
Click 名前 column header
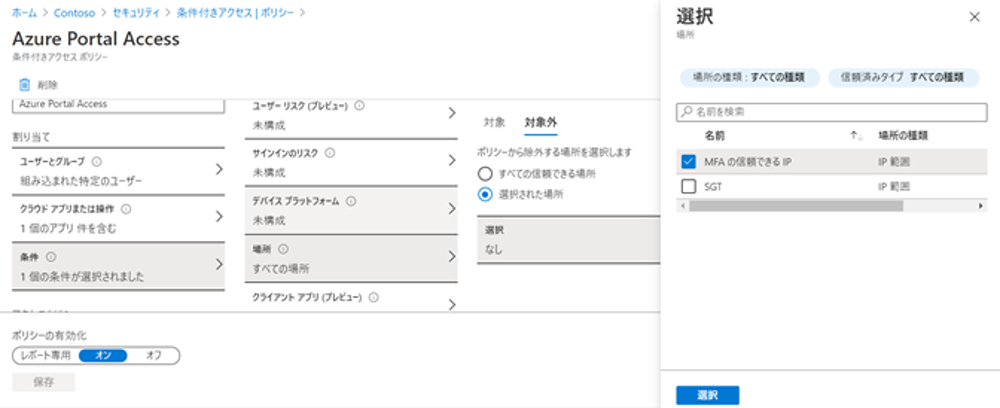click(x=714, y=136)
